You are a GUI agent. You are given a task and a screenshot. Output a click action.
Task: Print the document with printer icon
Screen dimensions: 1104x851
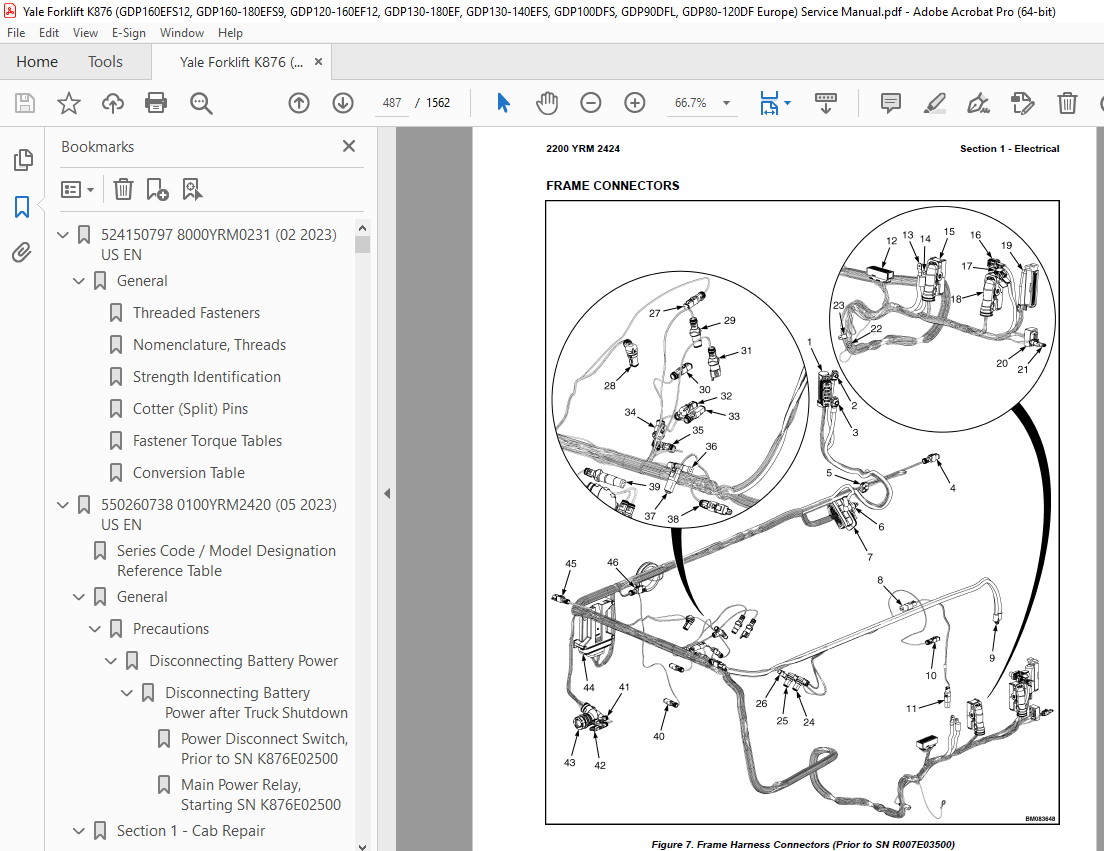[x=156, y=103]
